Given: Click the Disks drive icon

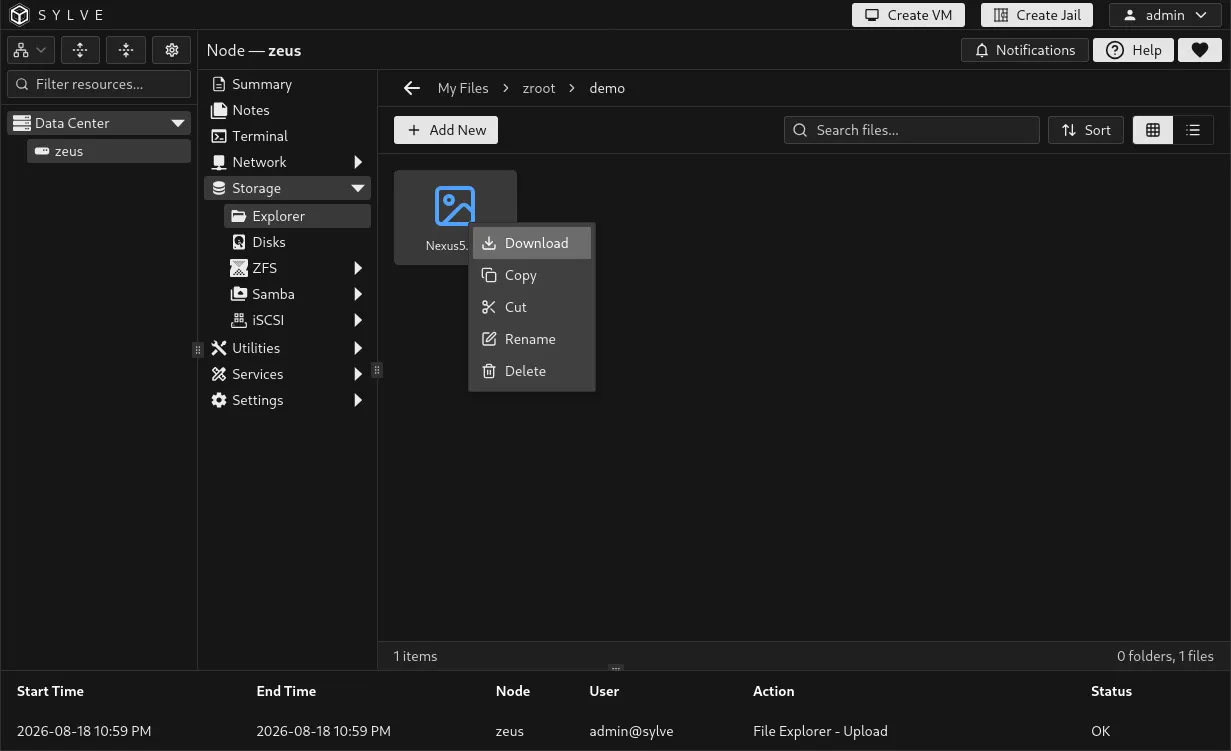Looking at the screenshot, I should tap(239, 242).
